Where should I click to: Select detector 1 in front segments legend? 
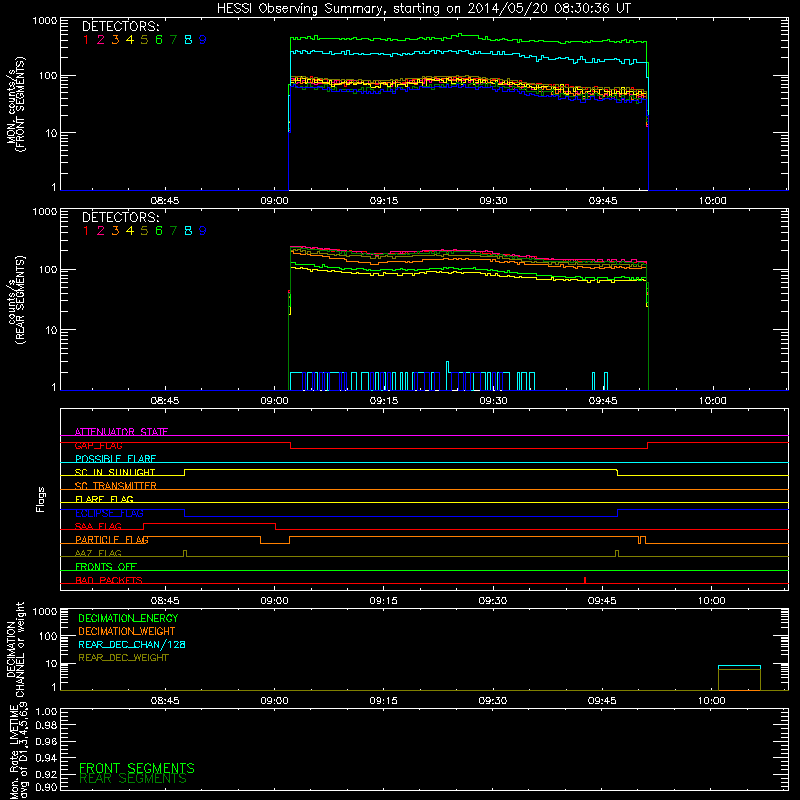pos(86,40)
